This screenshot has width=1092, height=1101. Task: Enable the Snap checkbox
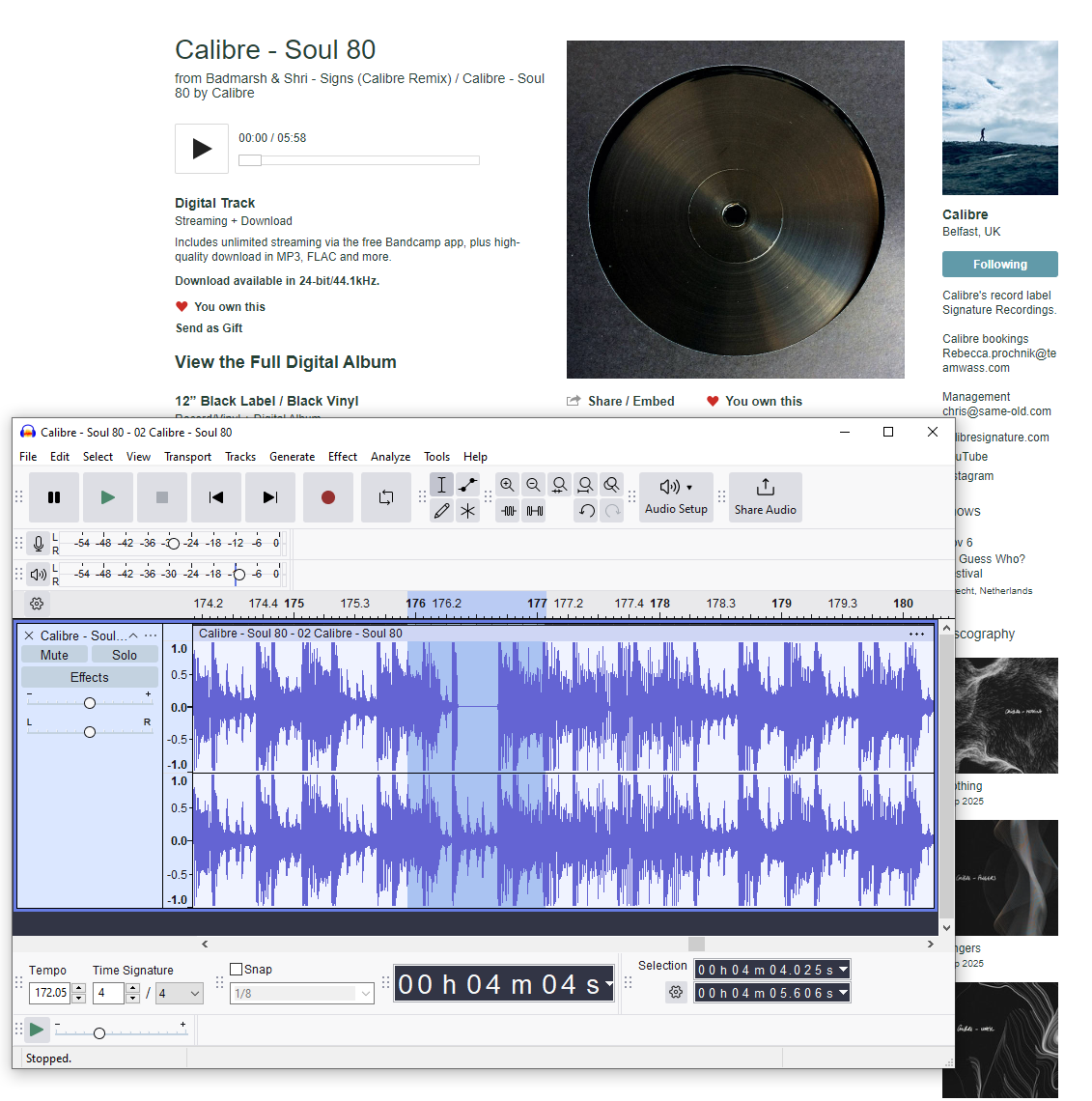click(x=237, y=969)
